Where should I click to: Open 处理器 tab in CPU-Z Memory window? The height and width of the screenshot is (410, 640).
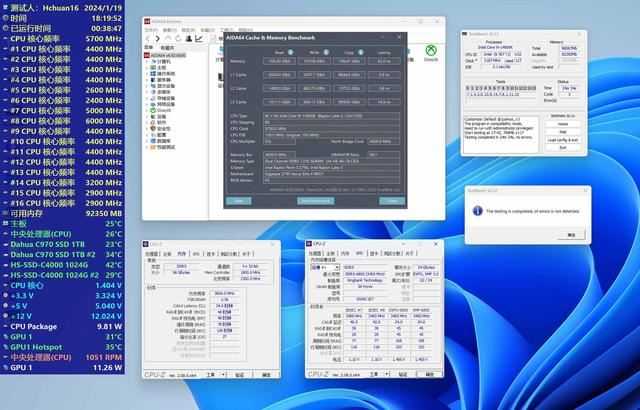click(x=152, y=254)
